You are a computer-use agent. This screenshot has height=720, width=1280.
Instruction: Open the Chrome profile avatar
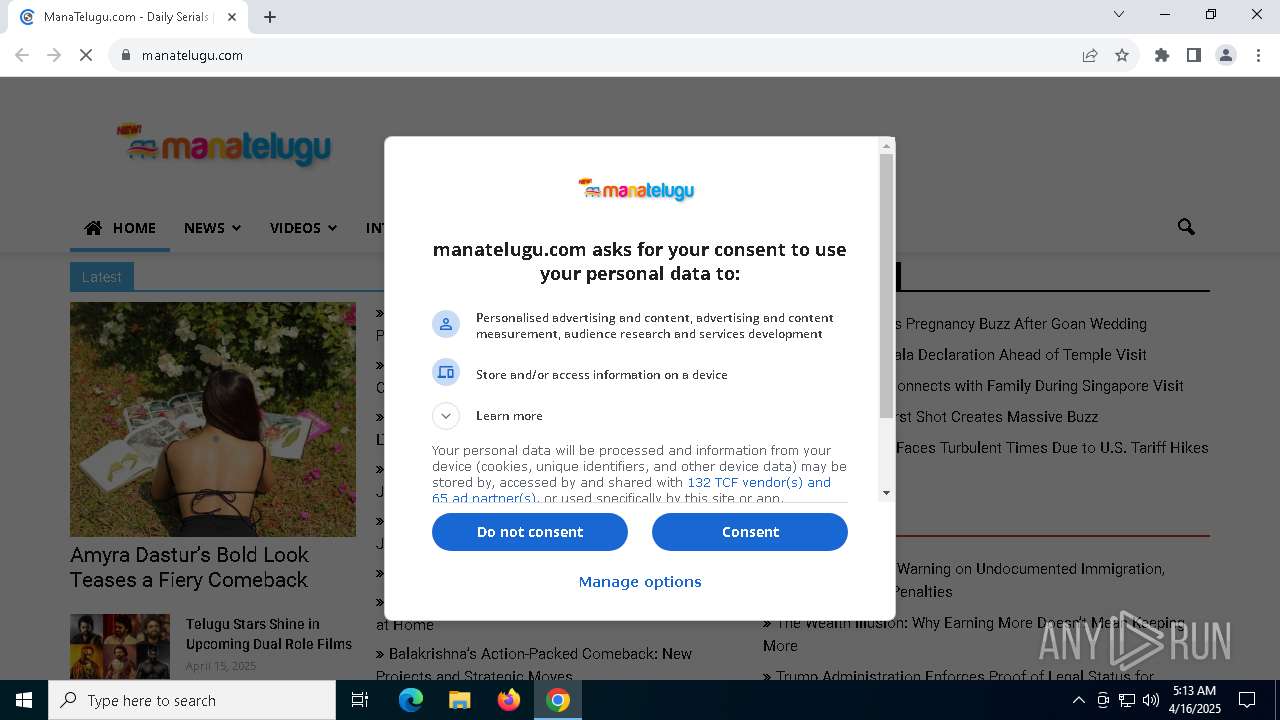(x=1226, y=55)
